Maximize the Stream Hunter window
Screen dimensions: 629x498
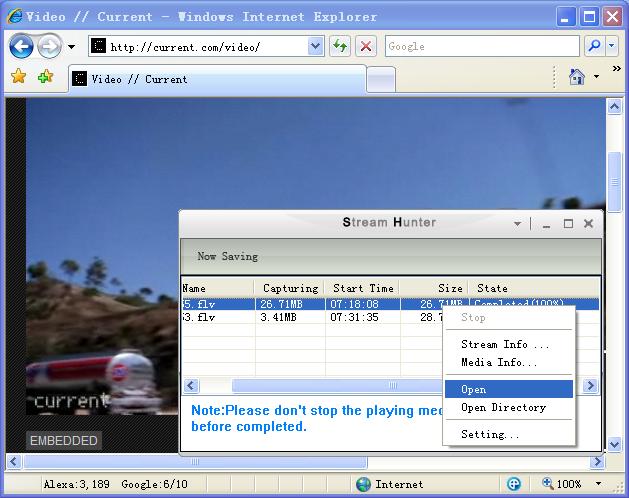568,224
